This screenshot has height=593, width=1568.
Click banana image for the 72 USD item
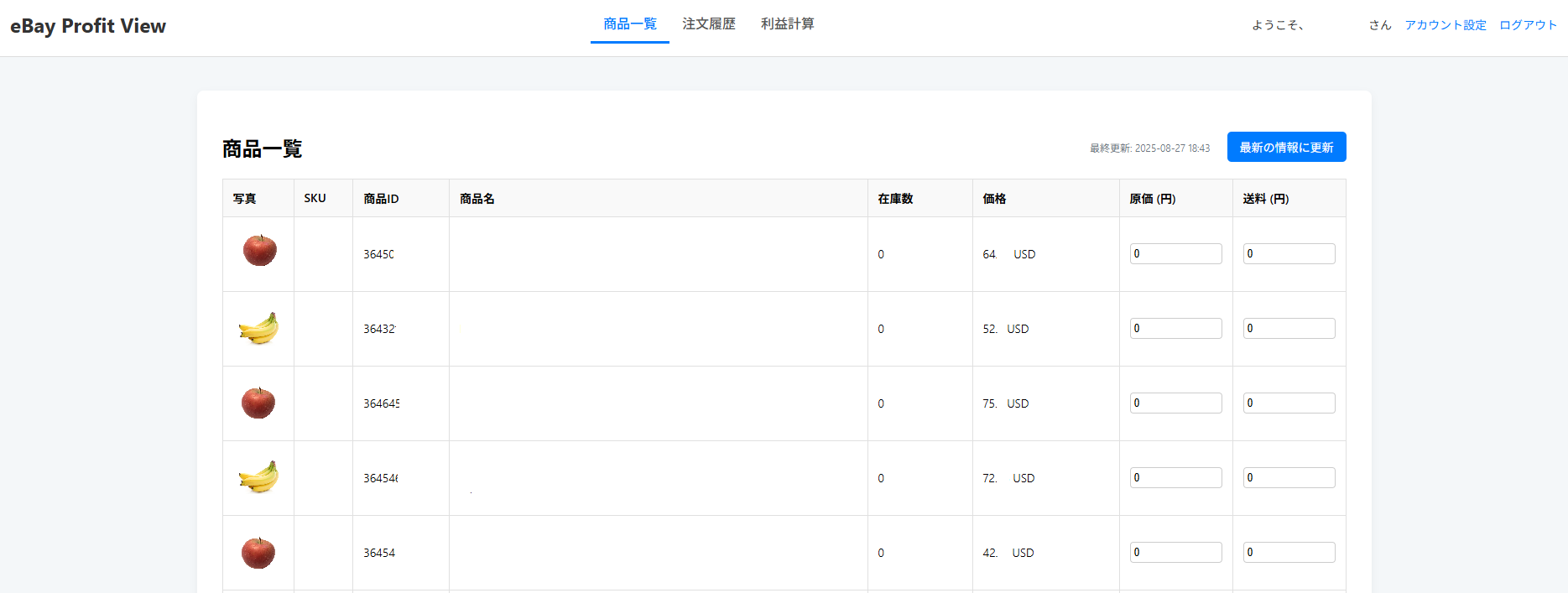pos(258,478)
